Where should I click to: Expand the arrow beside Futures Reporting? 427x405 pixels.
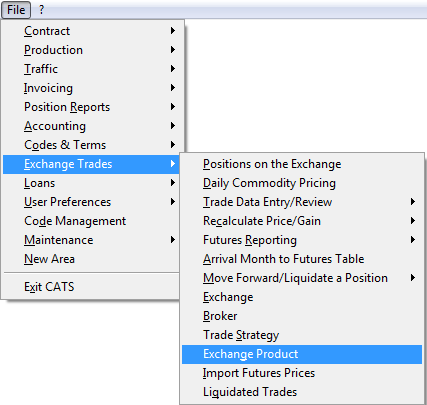click(x=413, y=240)
